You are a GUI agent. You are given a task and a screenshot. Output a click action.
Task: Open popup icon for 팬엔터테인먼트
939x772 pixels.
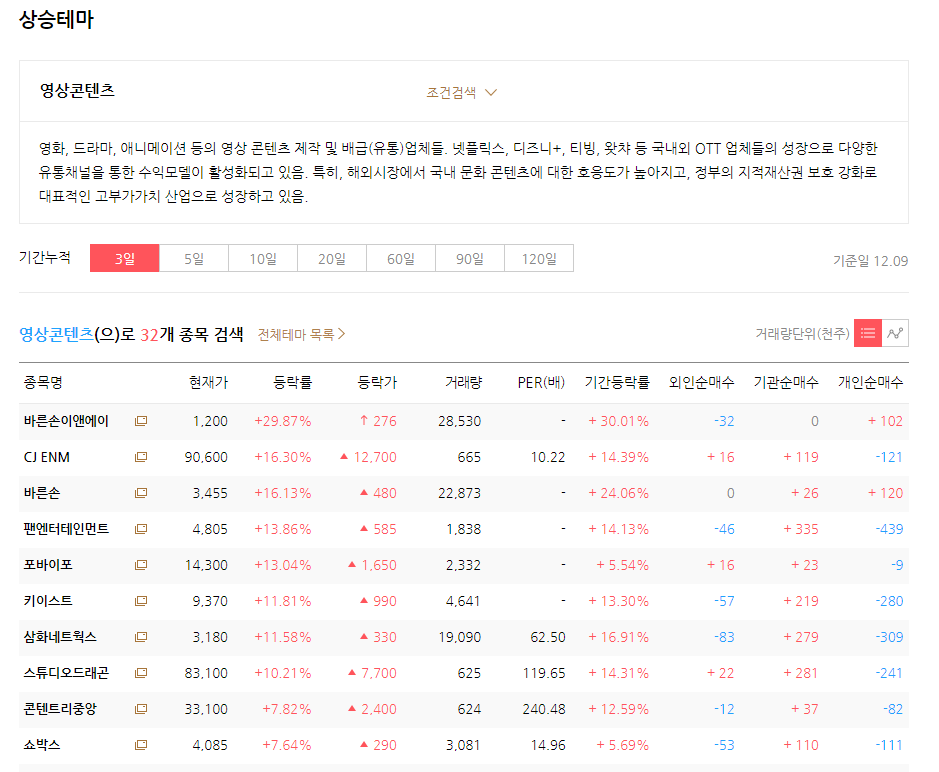tap(141, 529)
